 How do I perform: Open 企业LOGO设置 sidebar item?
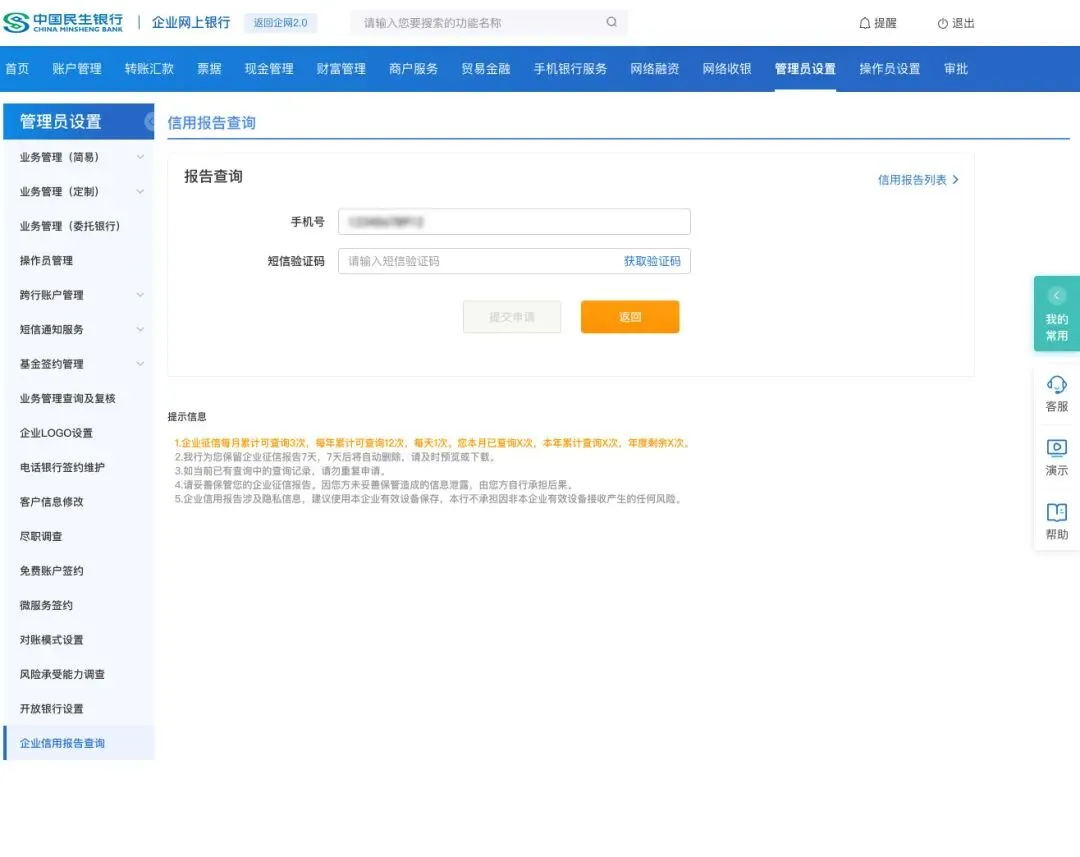pos(79,433)
